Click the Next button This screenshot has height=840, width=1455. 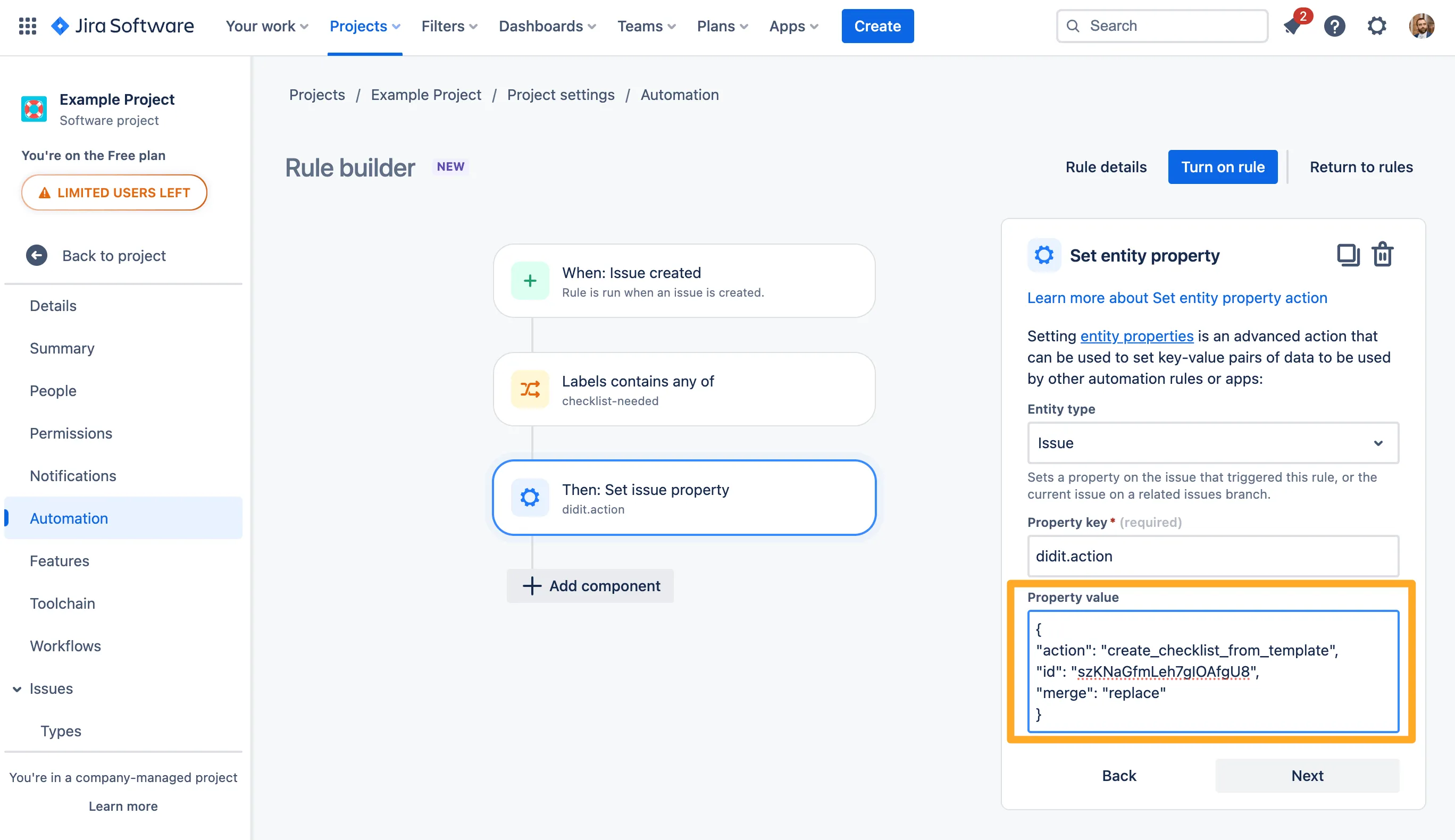pyautogui.click(x=1307, y=775)
